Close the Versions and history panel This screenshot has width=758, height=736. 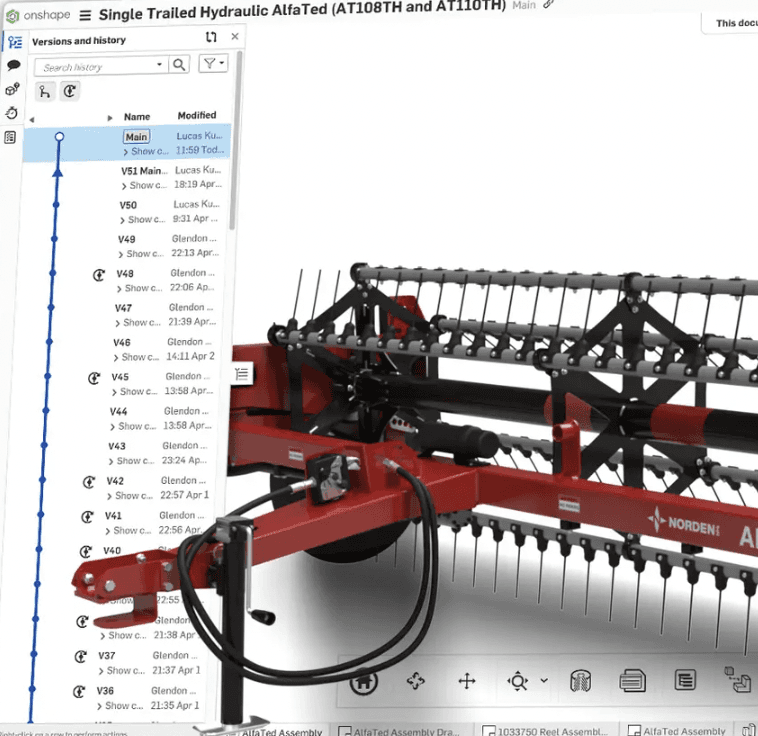235,36
